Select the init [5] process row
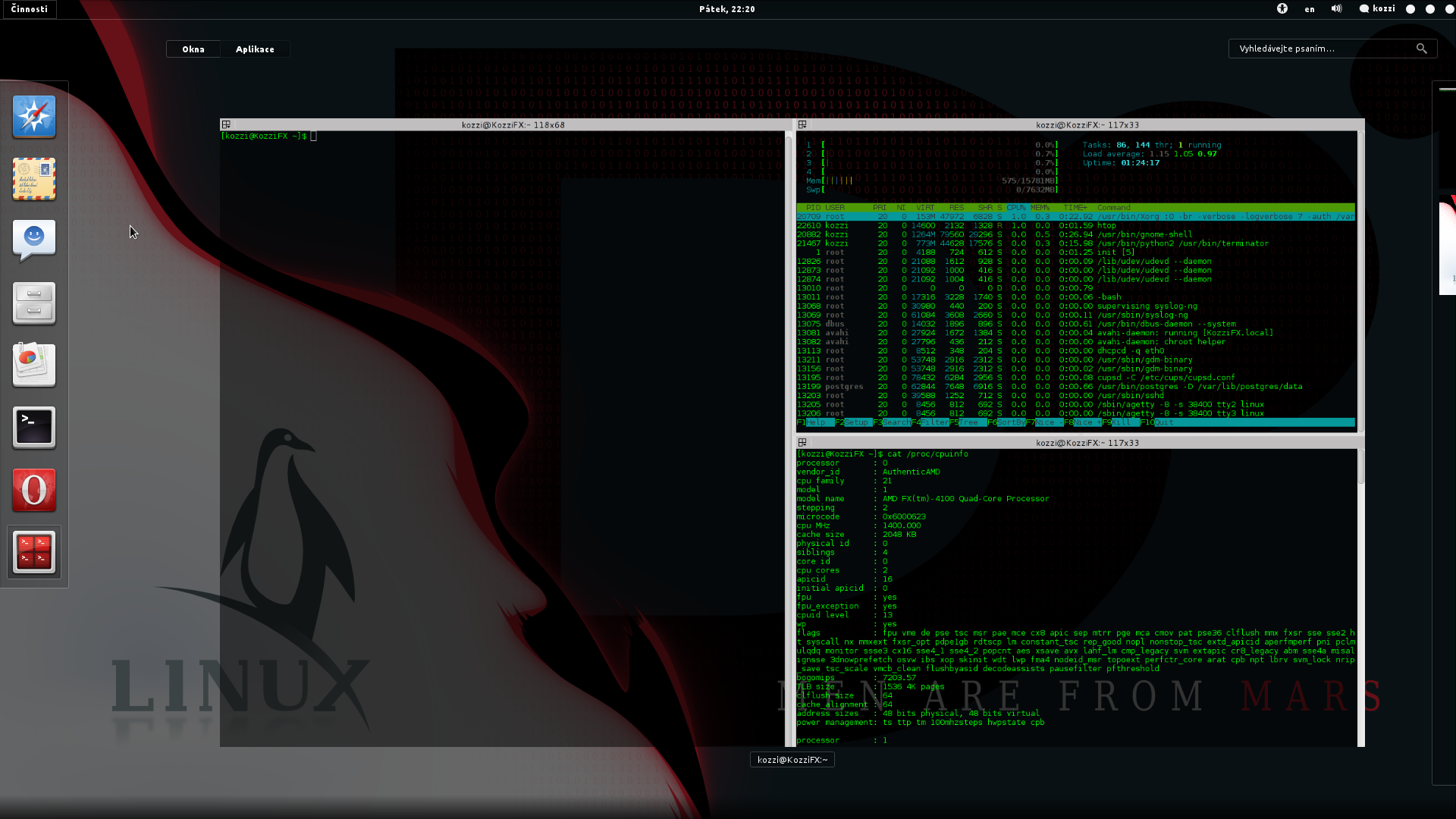Viewport: 1456px width, 819px height. [1075, 253]
